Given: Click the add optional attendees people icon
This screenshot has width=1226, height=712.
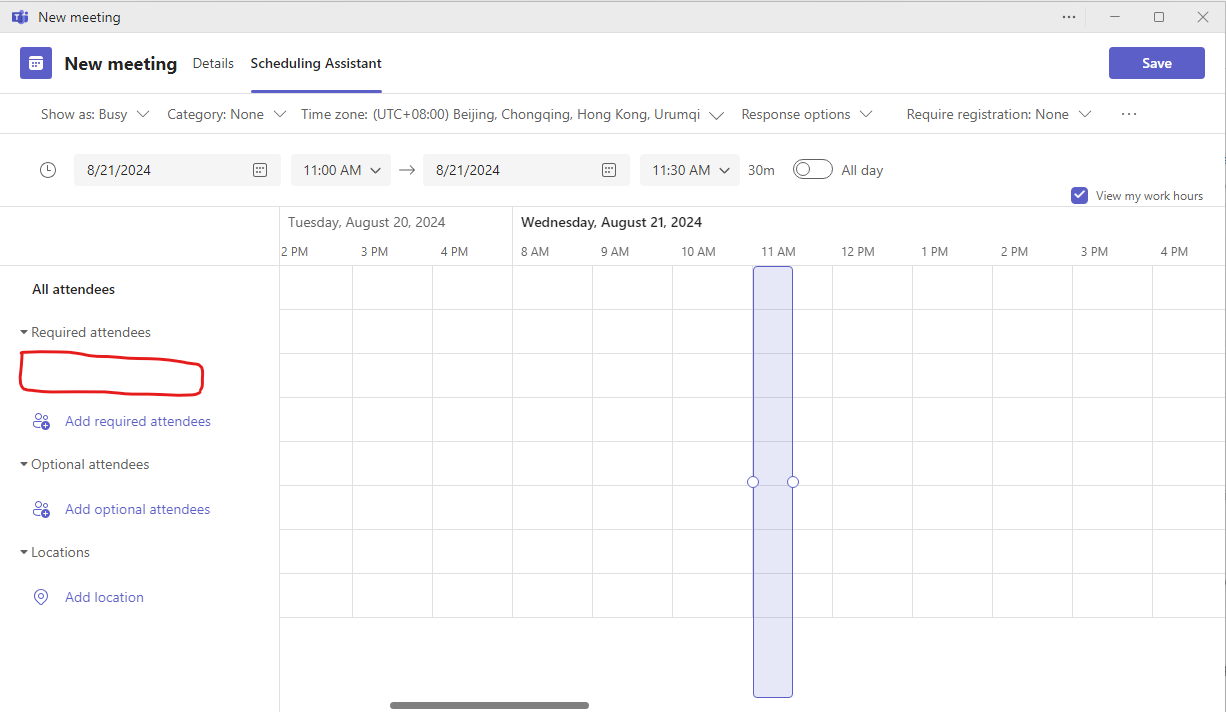Looking at the screenshot, I should 41,509.
